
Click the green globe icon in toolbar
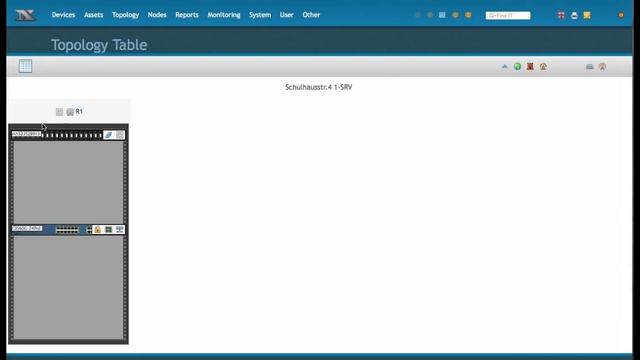517,67
